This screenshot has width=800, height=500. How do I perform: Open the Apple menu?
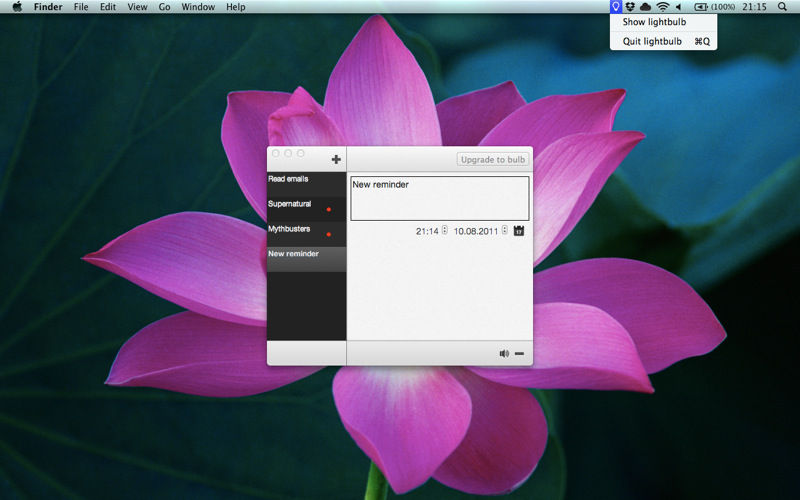pos(17,7)
